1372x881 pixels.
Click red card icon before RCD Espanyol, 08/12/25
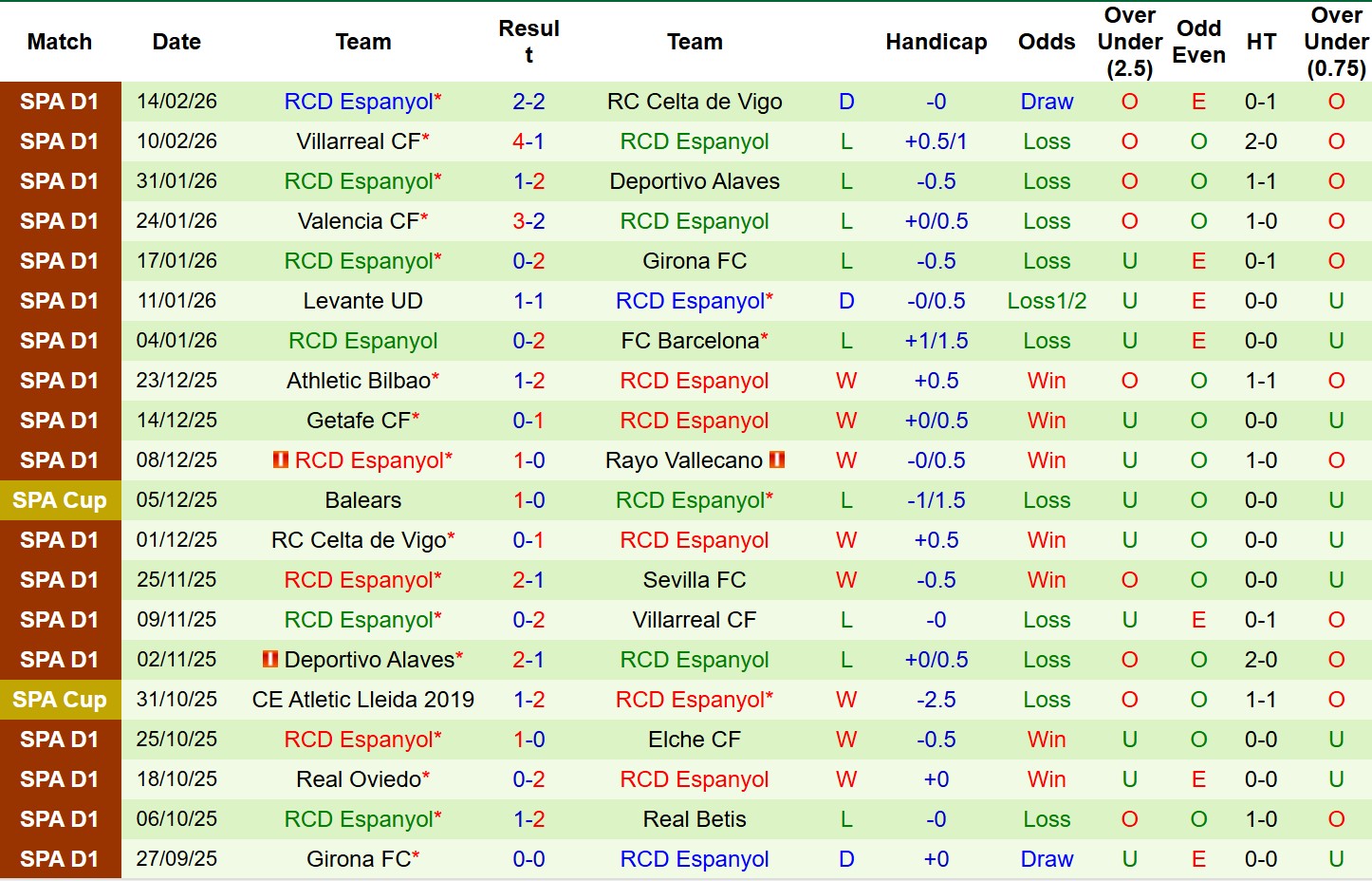(281, 460)
